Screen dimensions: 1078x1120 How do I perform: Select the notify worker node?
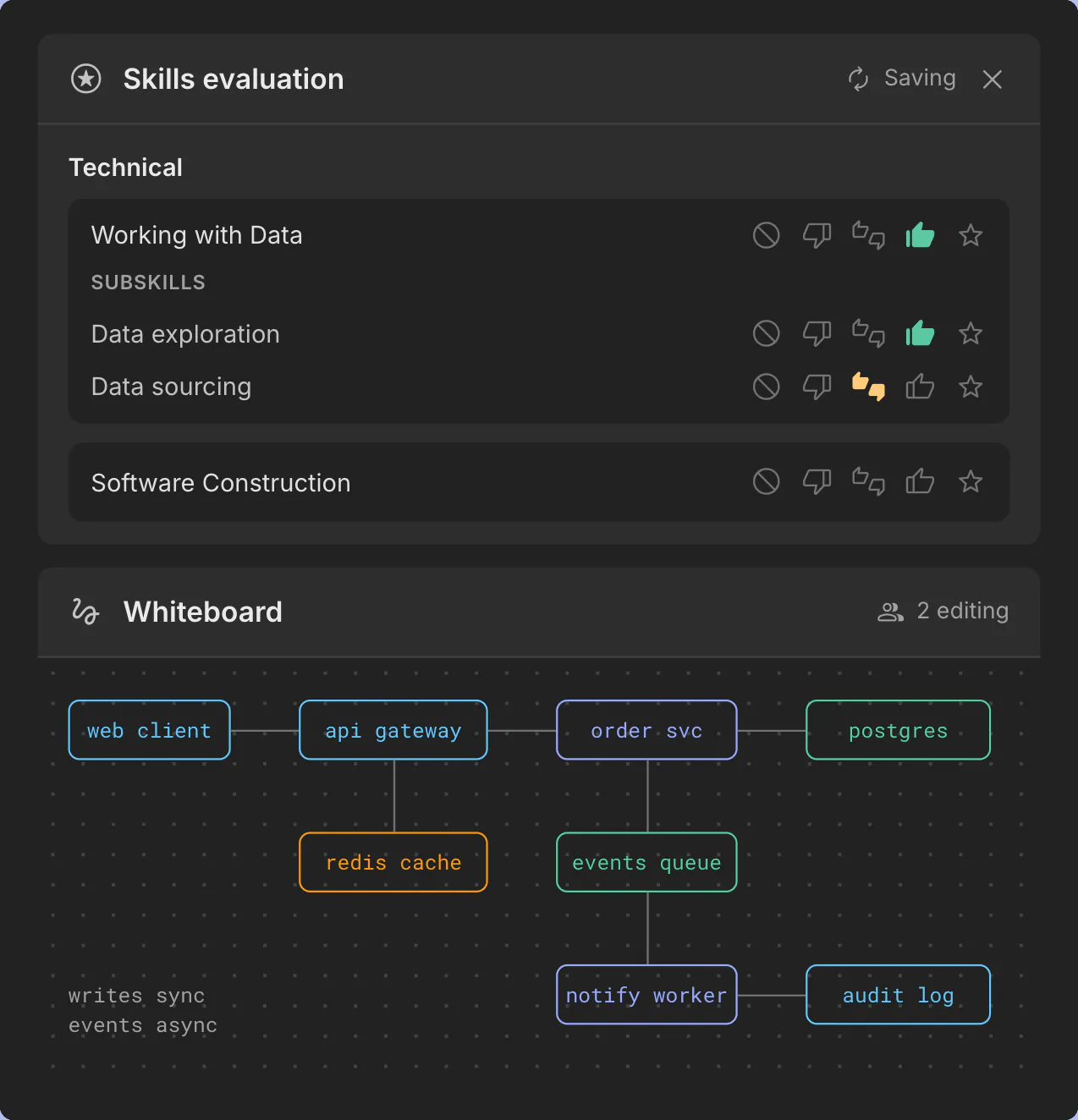pyautogui.click(x=646, y=995)
